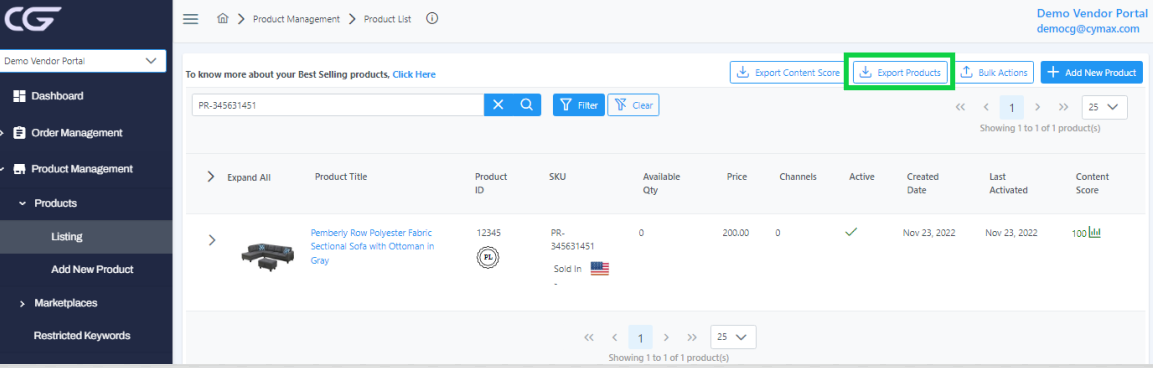Toggle the hamburger menu icon
Viewport: 1153px width, 368px height.
click(x=190, y=19)
